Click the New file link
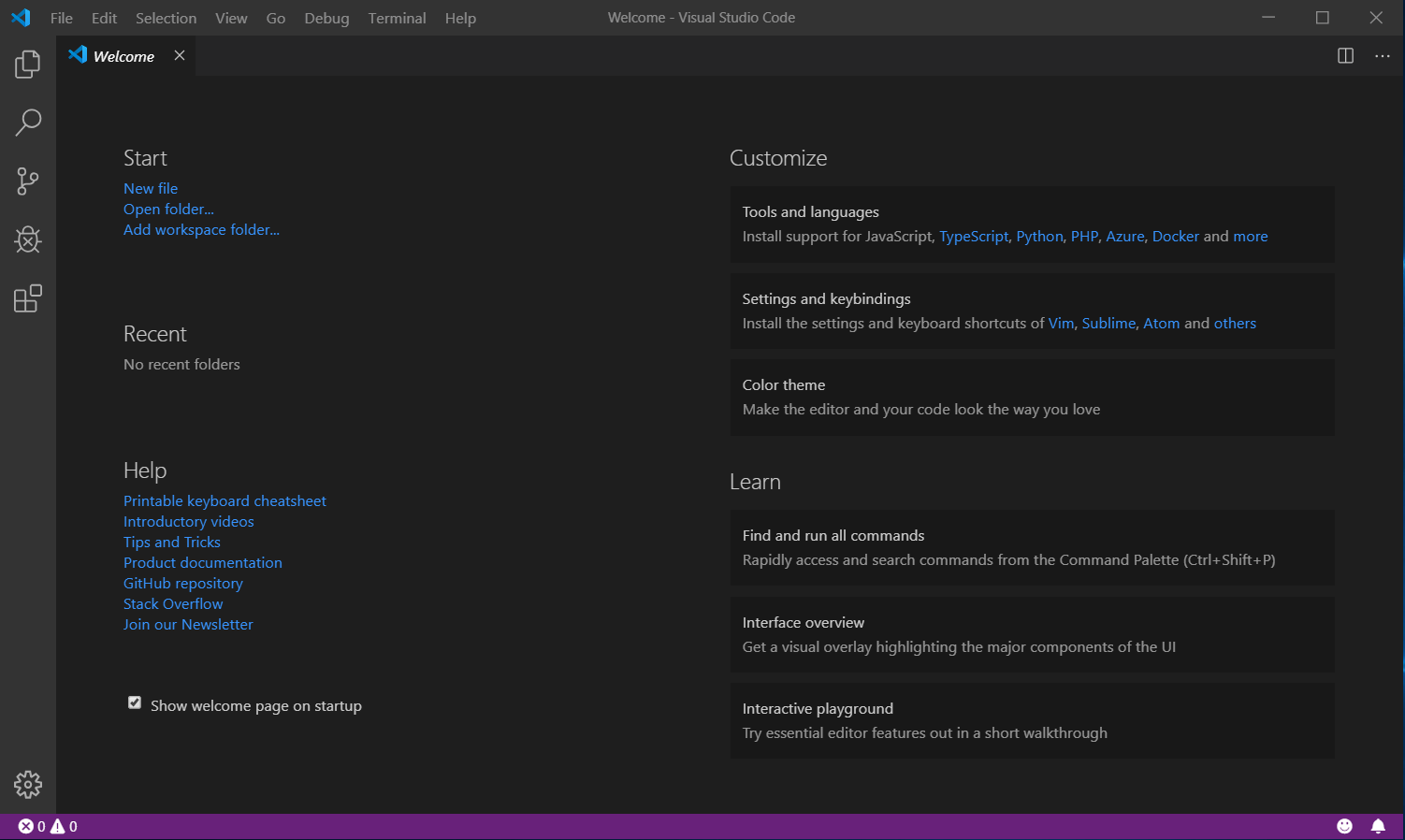The width and height of the screenshot is (1405, 840). coord(151,188)
